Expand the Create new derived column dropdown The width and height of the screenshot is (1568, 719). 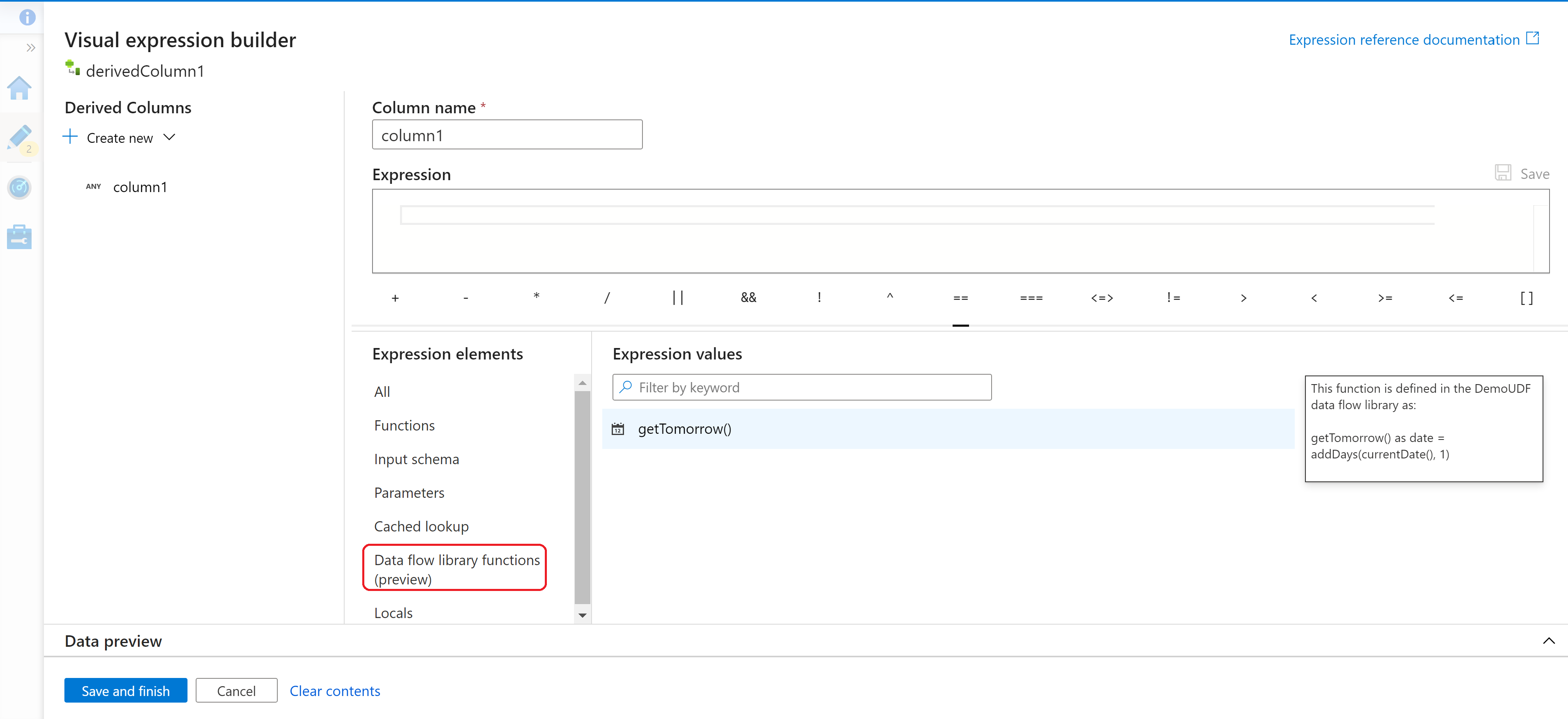(169, 138)
